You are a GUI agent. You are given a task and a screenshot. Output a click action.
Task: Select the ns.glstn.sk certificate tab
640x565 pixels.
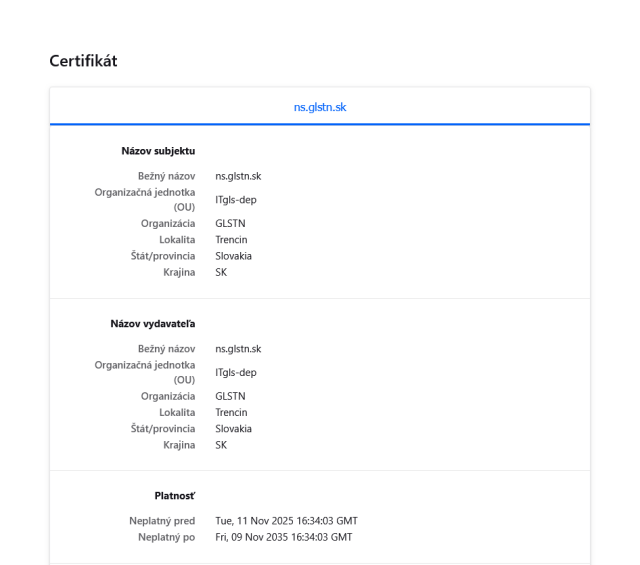(320, 107)
